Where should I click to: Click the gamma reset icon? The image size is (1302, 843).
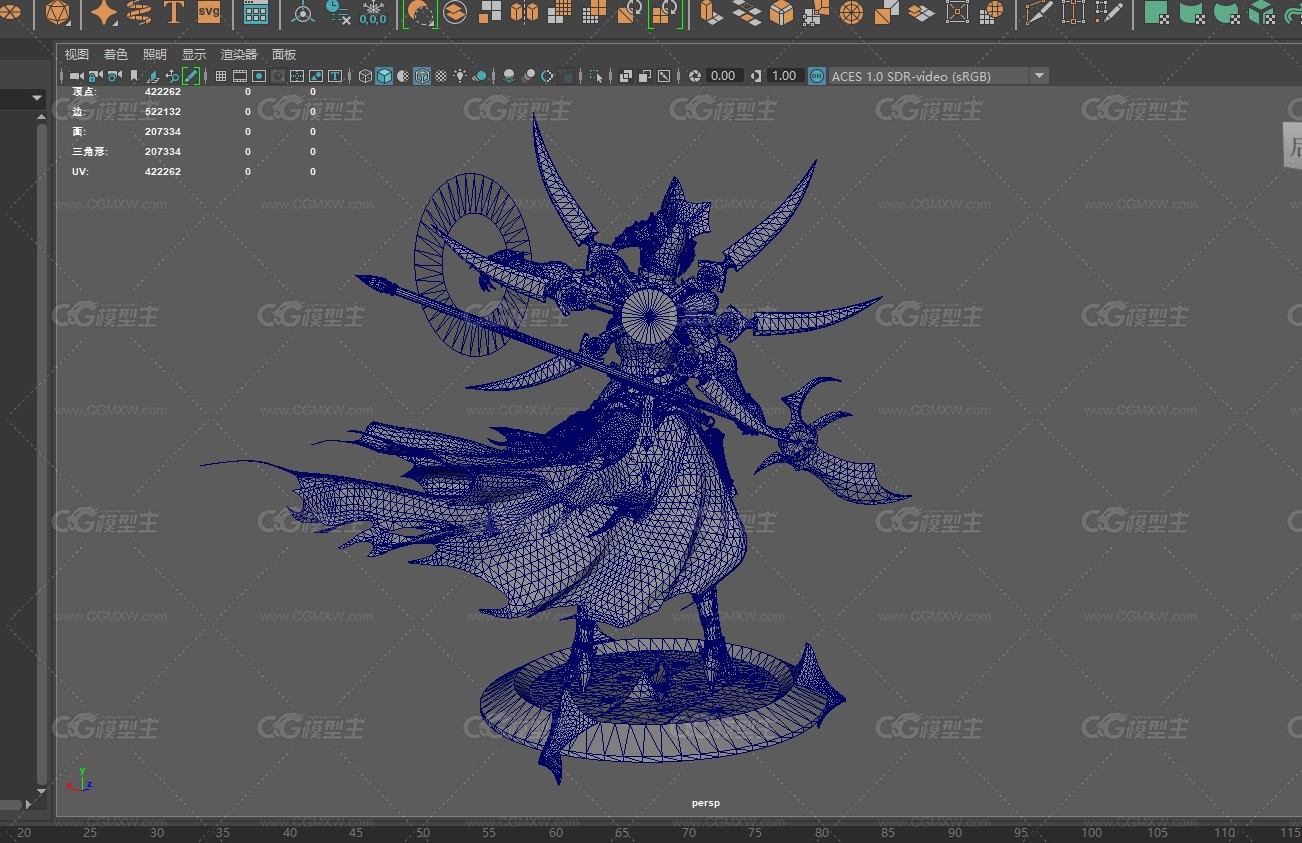pyautogui.click(x=756, y=76)
